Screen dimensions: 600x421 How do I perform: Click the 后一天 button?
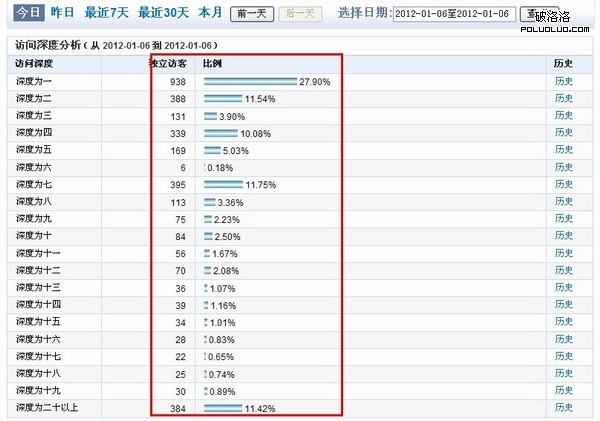(x=299, y=14)
